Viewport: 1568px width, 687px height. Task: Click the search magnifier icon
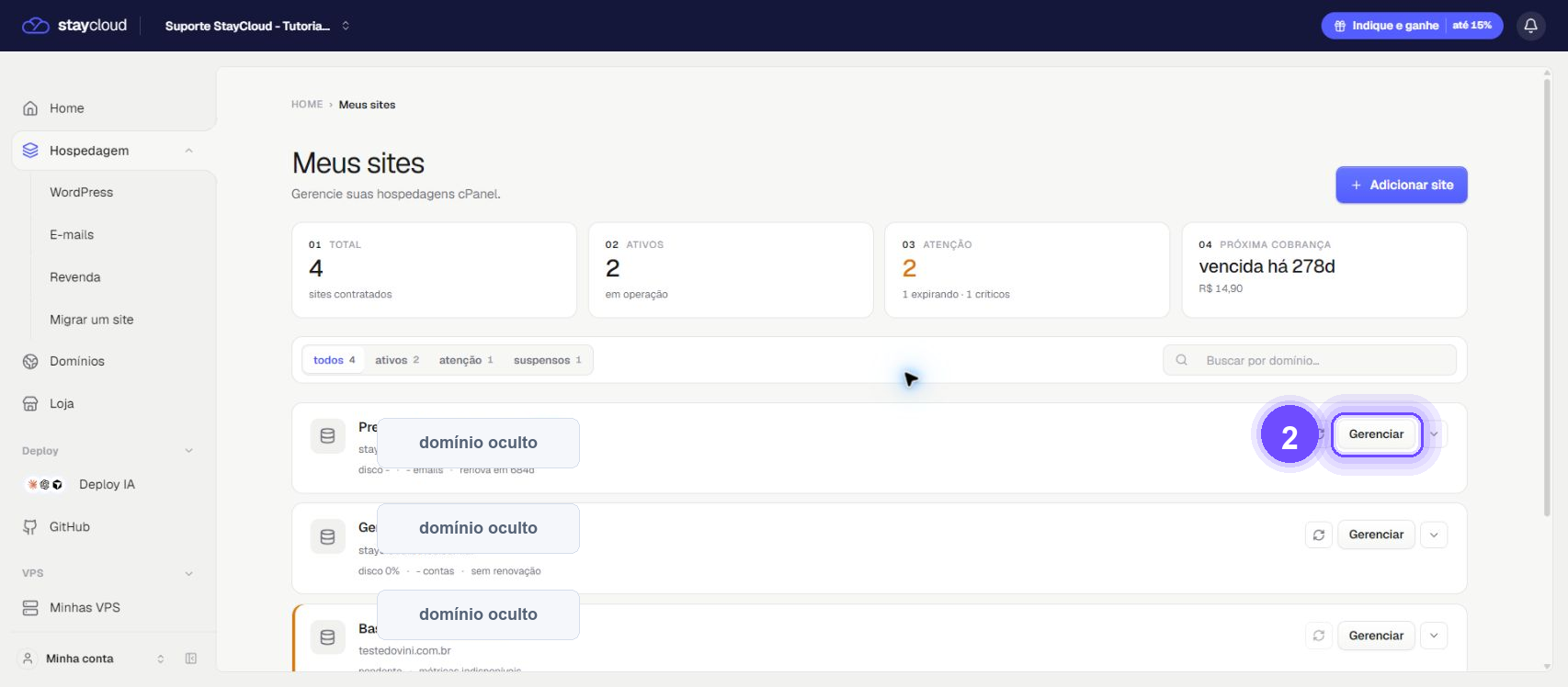point(1182,360)
